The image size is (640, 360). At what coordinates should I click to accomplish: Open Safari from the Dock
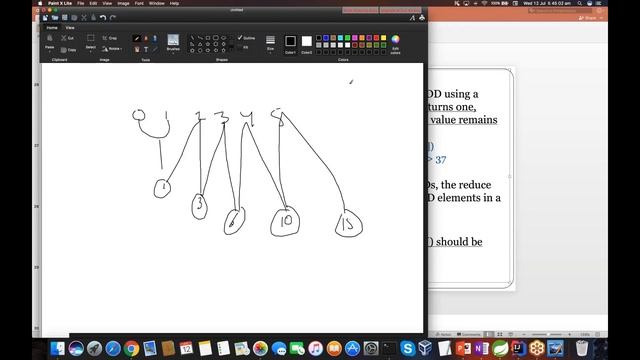(x=113, y=349)
